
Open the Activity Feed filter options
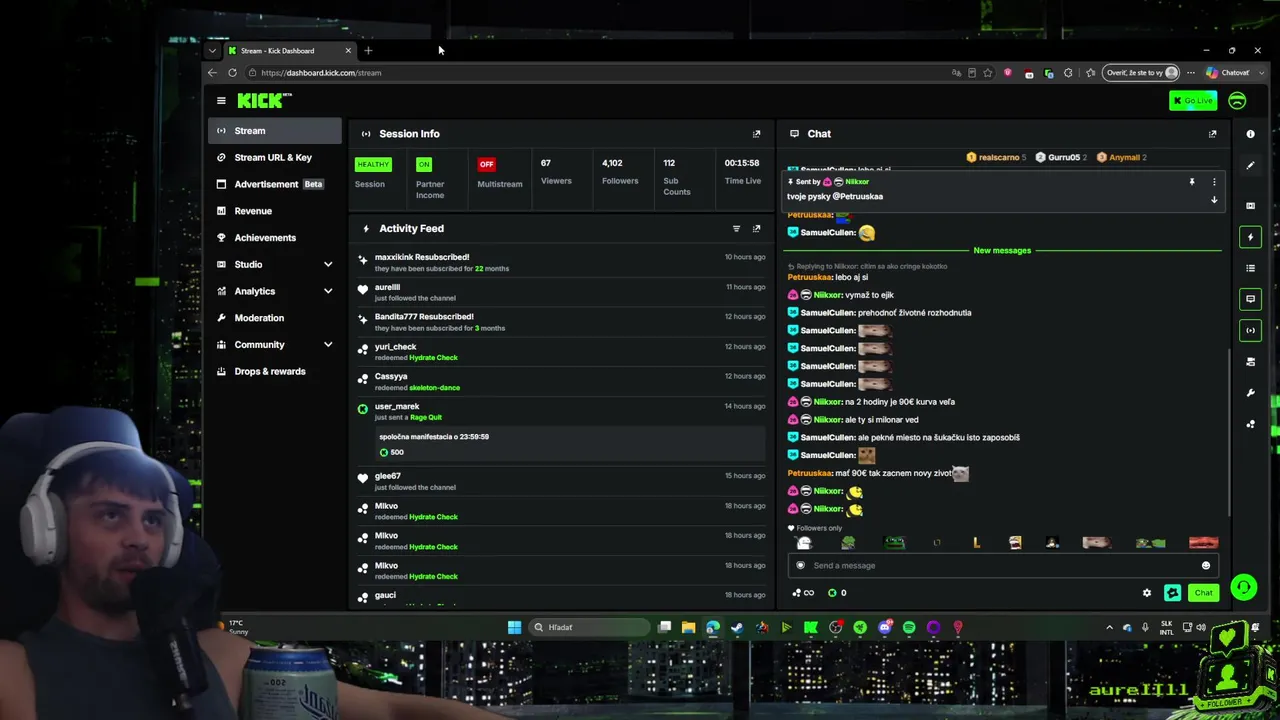(736, 229)
